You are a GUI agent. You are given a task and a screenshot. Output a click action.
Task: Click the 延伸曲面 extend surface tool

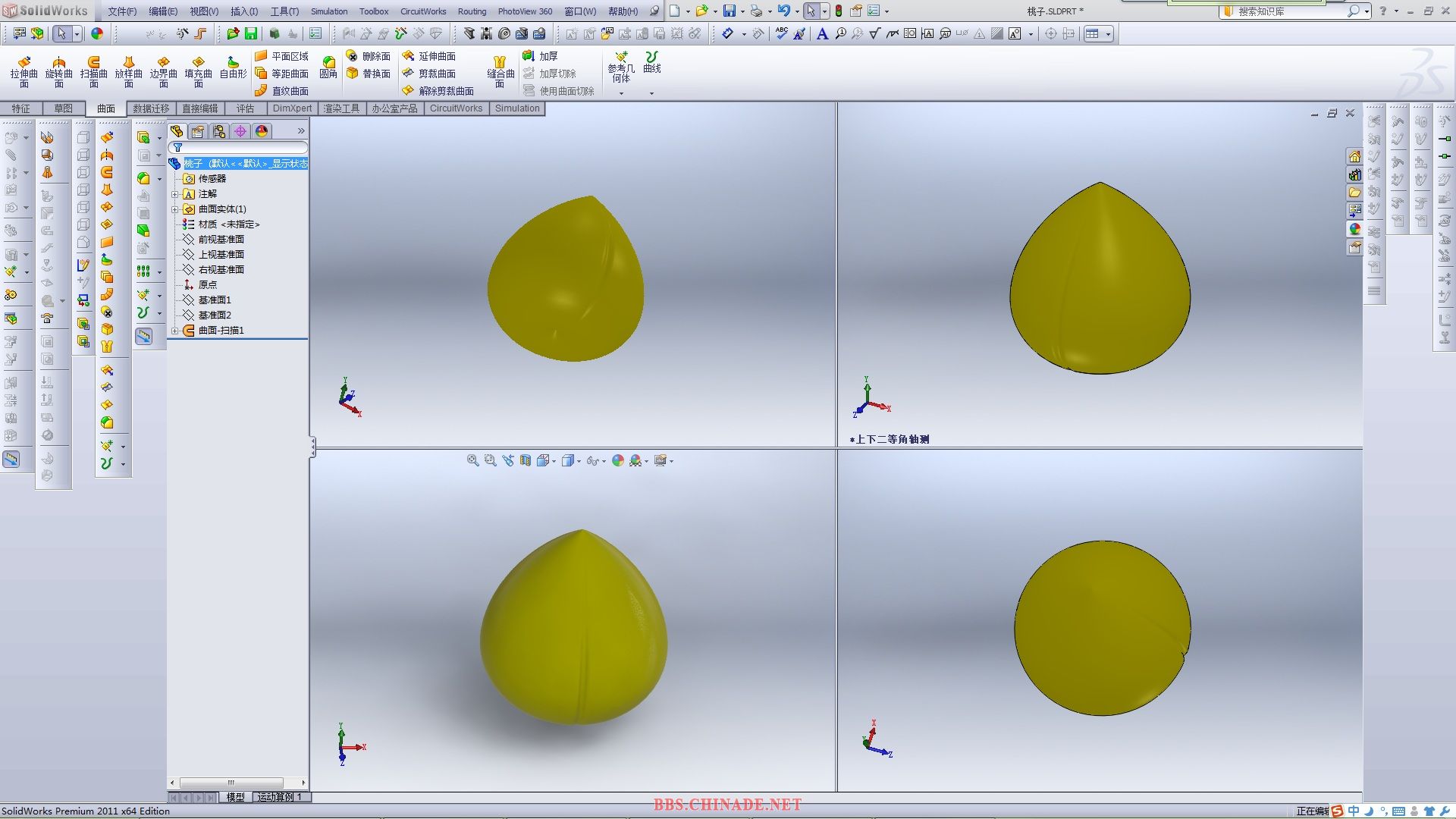pos(428,56)
